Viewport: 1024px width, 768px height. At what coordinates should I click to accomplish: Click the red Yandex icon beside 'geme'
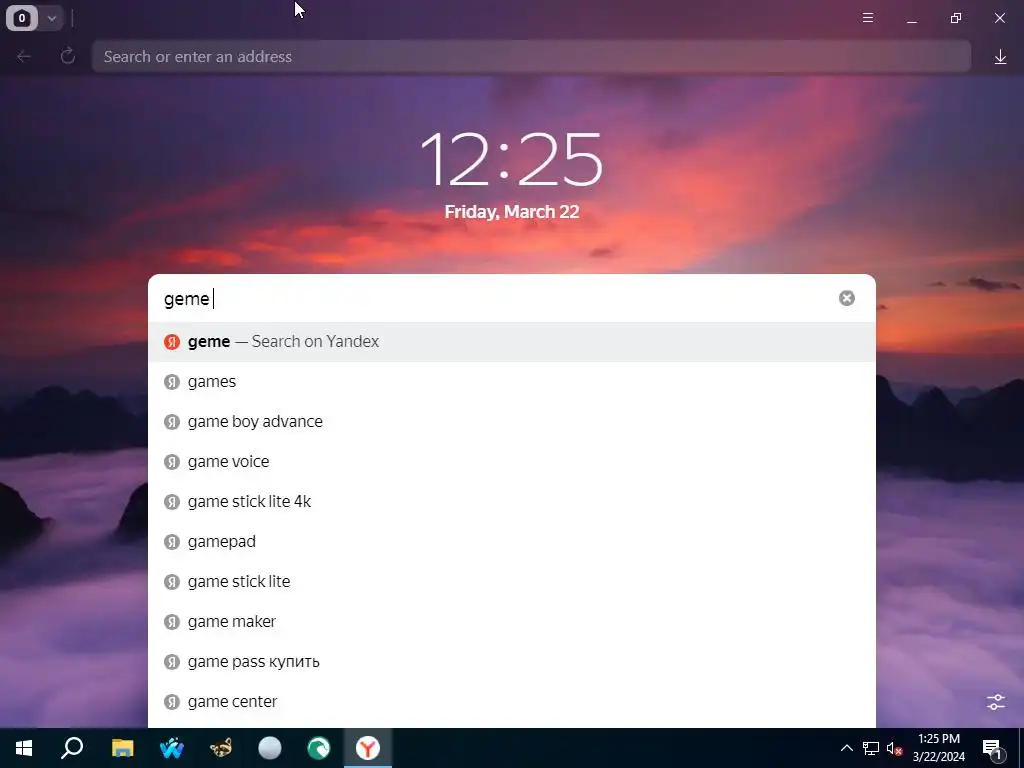(172, 342)
